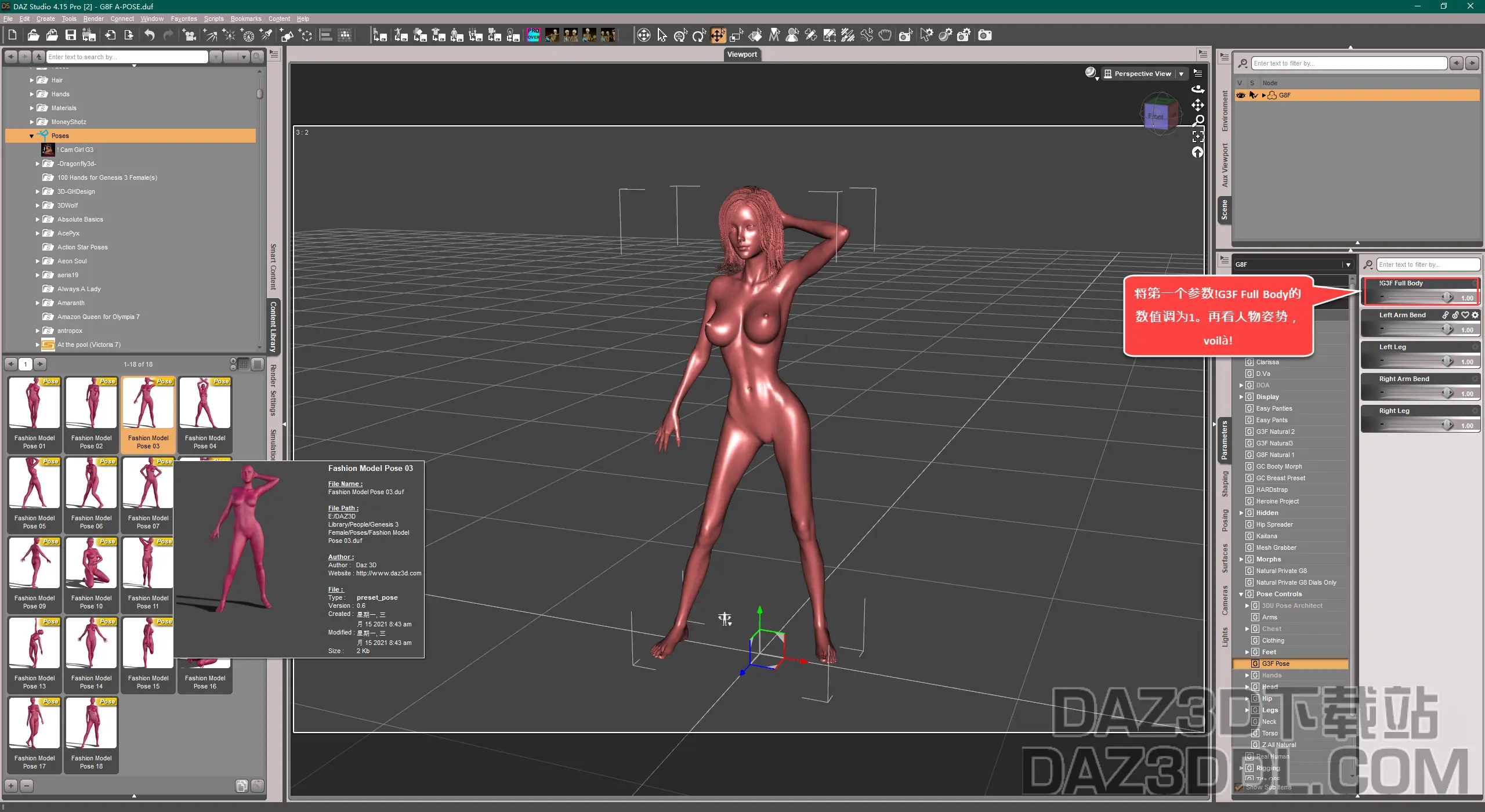
Task: Open the Render menu
Action: click(x=93, y=19)
